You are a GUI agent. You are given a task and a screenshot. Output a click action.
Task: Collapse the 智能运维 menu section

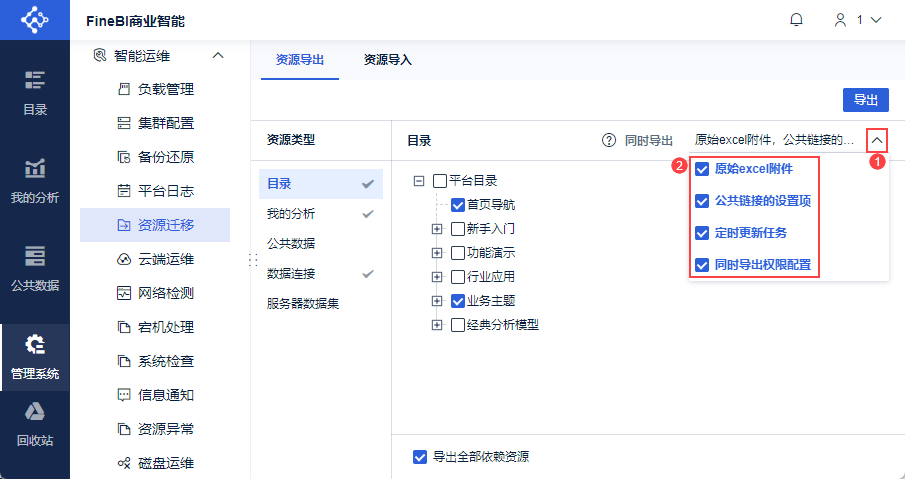218,55
